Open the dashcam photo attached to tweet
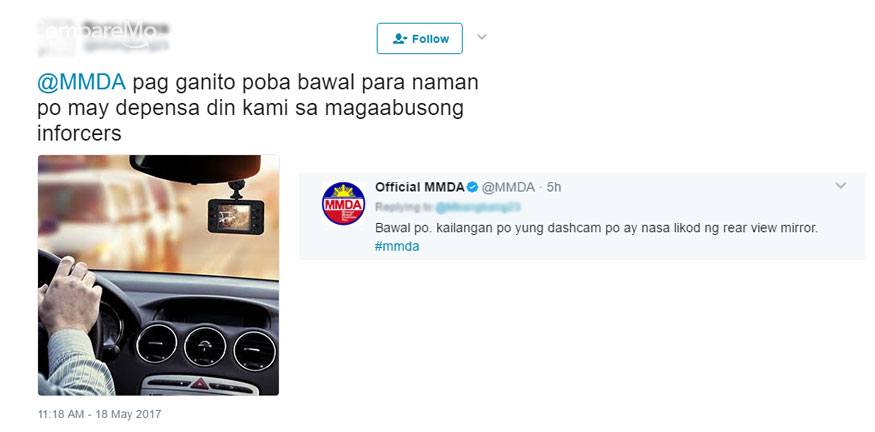Screen dimensions: 875x432 tap(158, 275)
